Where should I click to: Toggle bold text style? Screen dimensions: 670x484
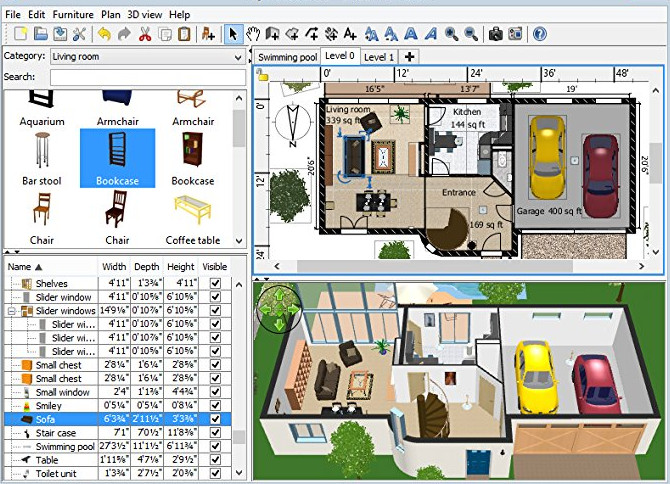tap(411, 34)
